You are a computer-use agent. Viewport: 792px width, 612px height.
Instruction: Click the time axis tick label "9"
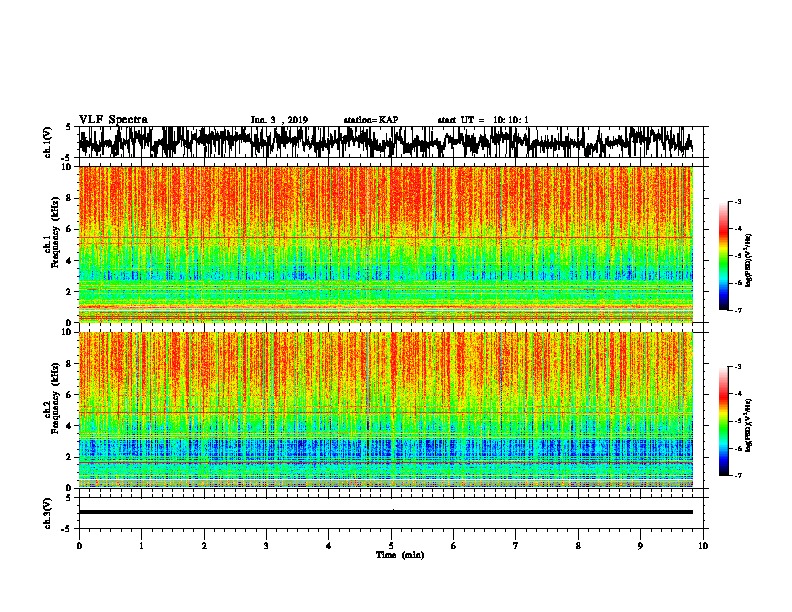[640, 546]
